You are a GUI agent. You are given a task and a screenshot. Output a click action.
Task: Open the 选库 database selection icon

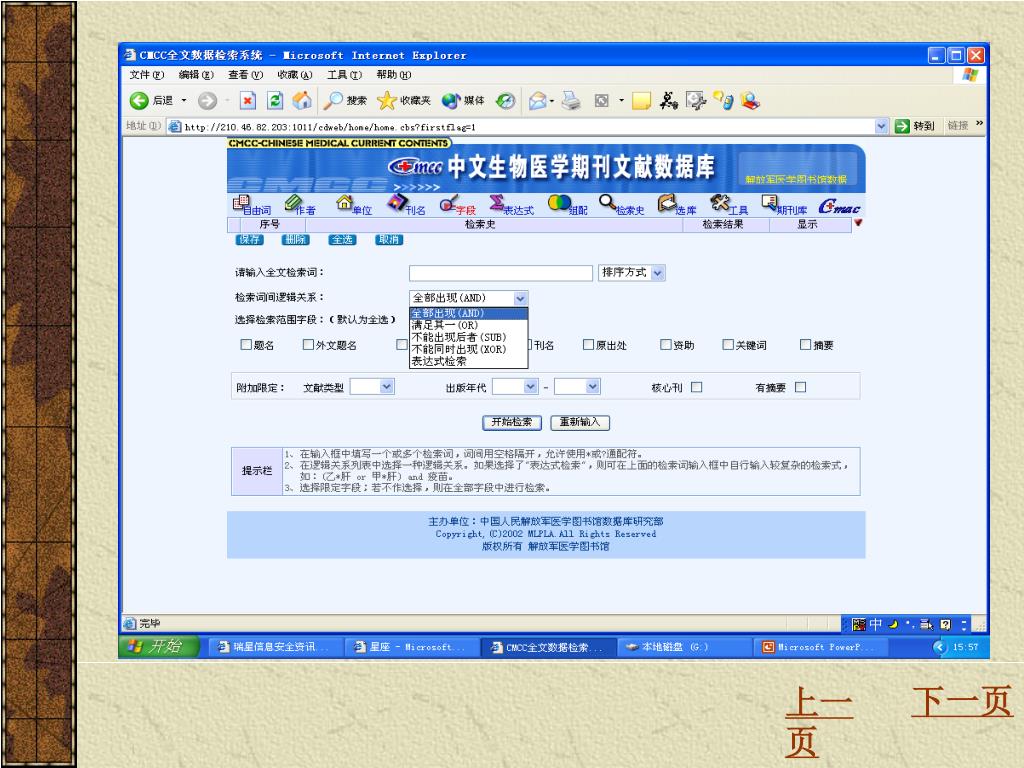tap(677, 205)
